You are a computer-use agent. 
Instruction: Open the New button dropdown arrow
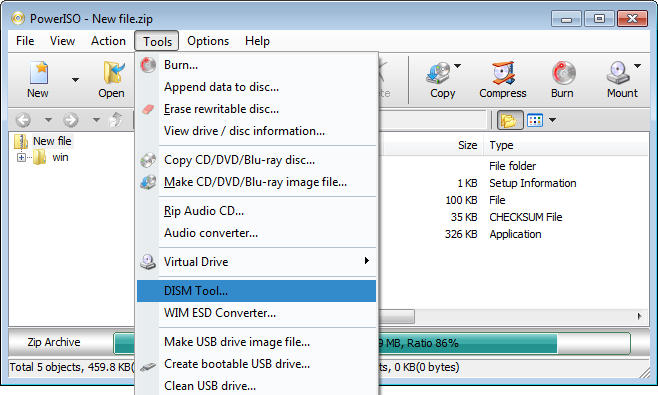point(75,80)
